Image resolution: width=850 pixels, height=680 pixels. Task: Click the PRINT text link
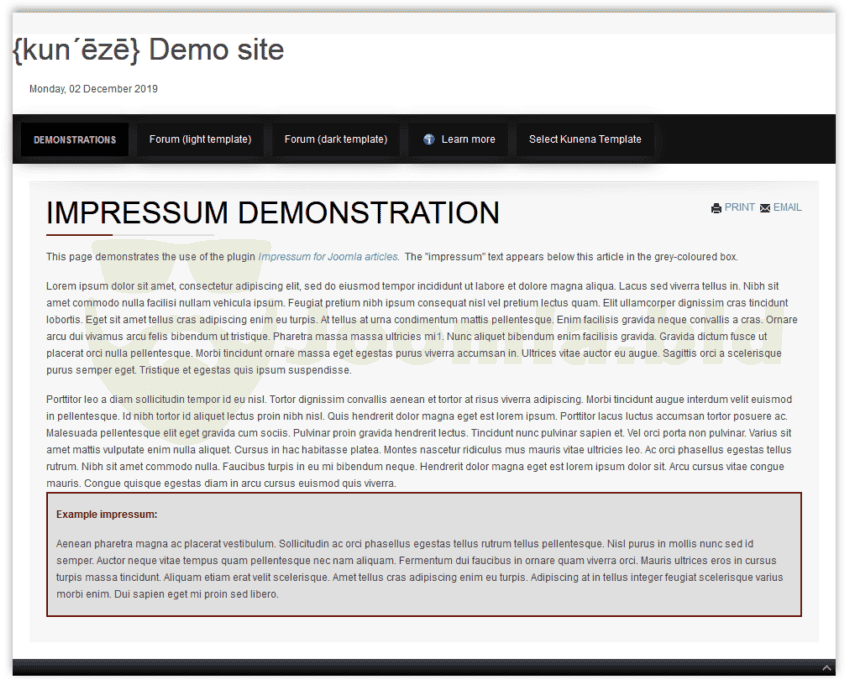pyautogui.click(x=740, y=207)
